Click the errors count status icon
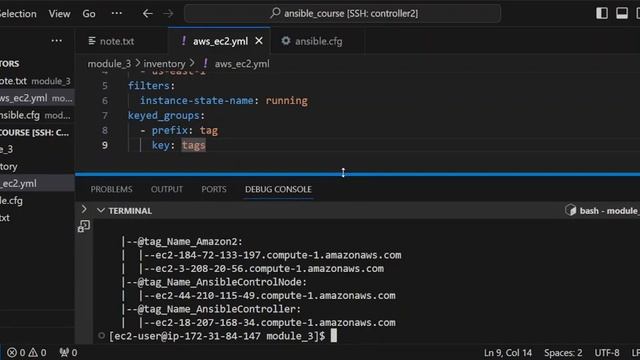Screen dimensions: 640x360 [x=16, y=353]
